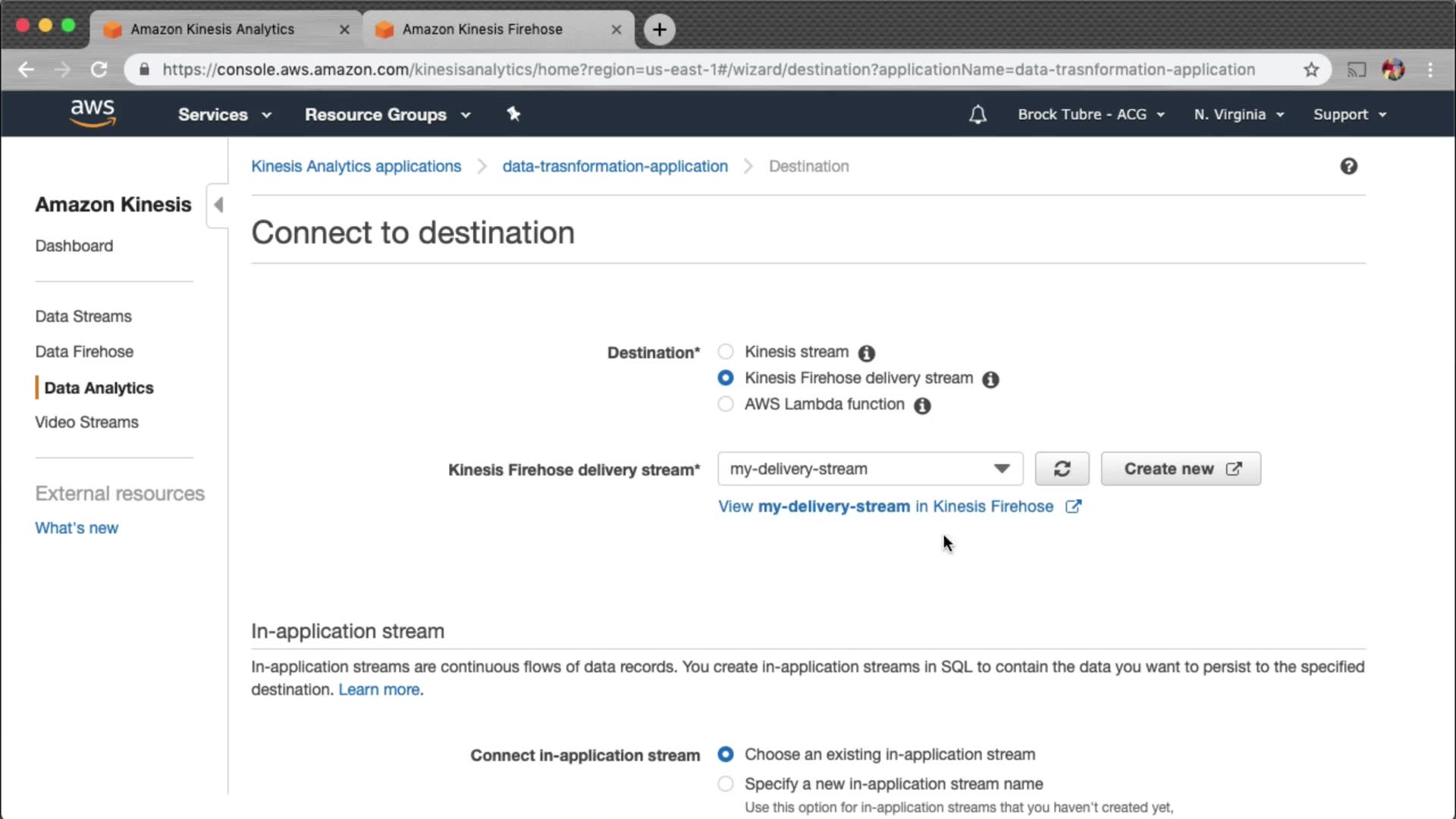Open the notifications bell icon
This screenshot has width=1456, height=819.
pos(977,115)
